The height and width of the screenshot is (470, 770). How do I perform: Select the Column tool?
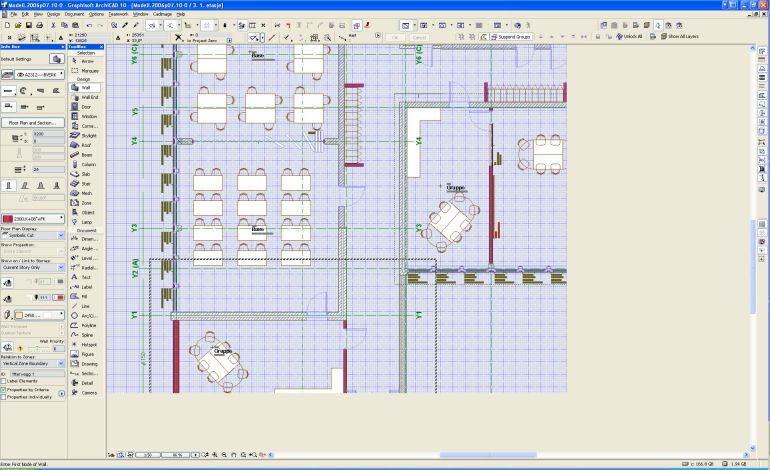point(86,165)
